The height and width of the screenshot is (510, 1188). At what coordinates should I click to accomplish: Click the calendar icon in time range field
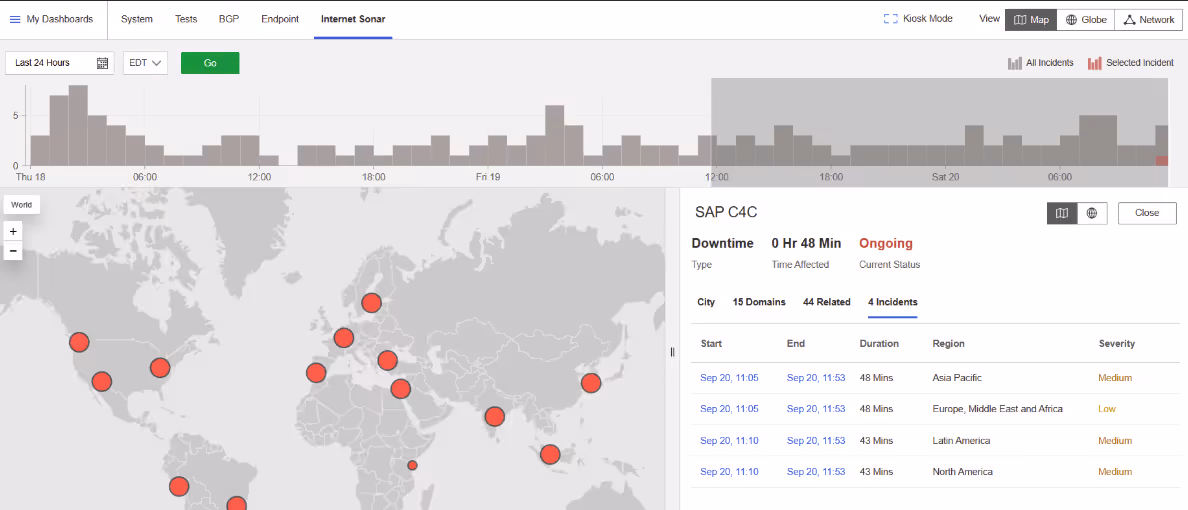tap(102, 63)
